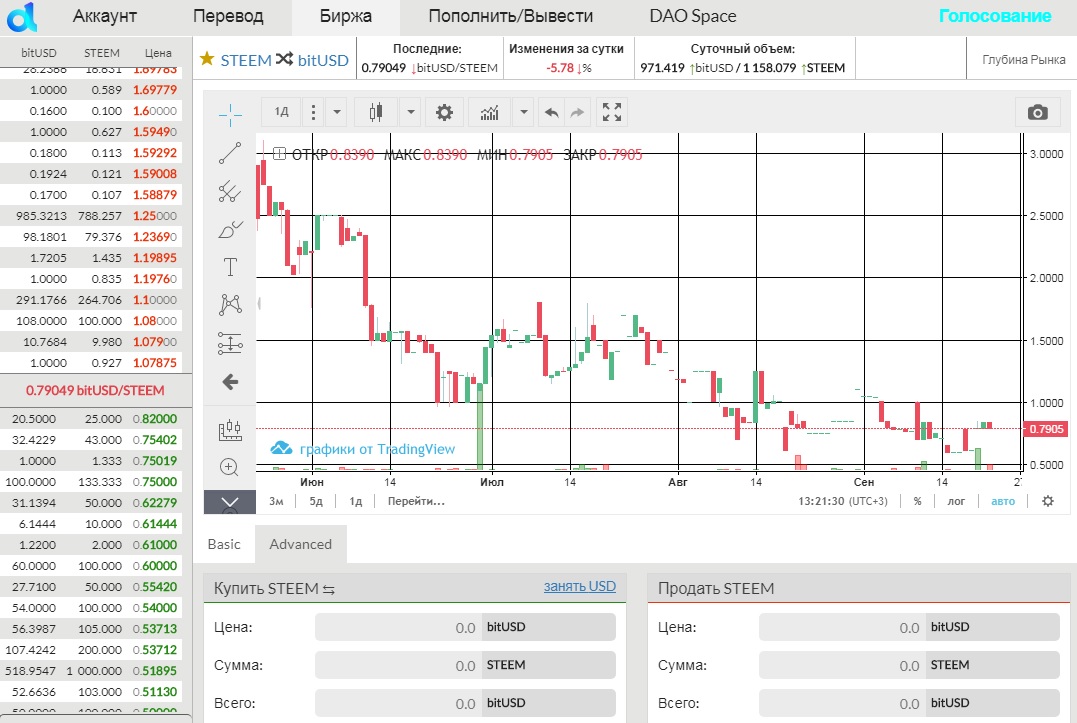The height and width of the screenshot is (723, 1077).
Task: Set chart range to 1д
Action: tap(355, 501)
